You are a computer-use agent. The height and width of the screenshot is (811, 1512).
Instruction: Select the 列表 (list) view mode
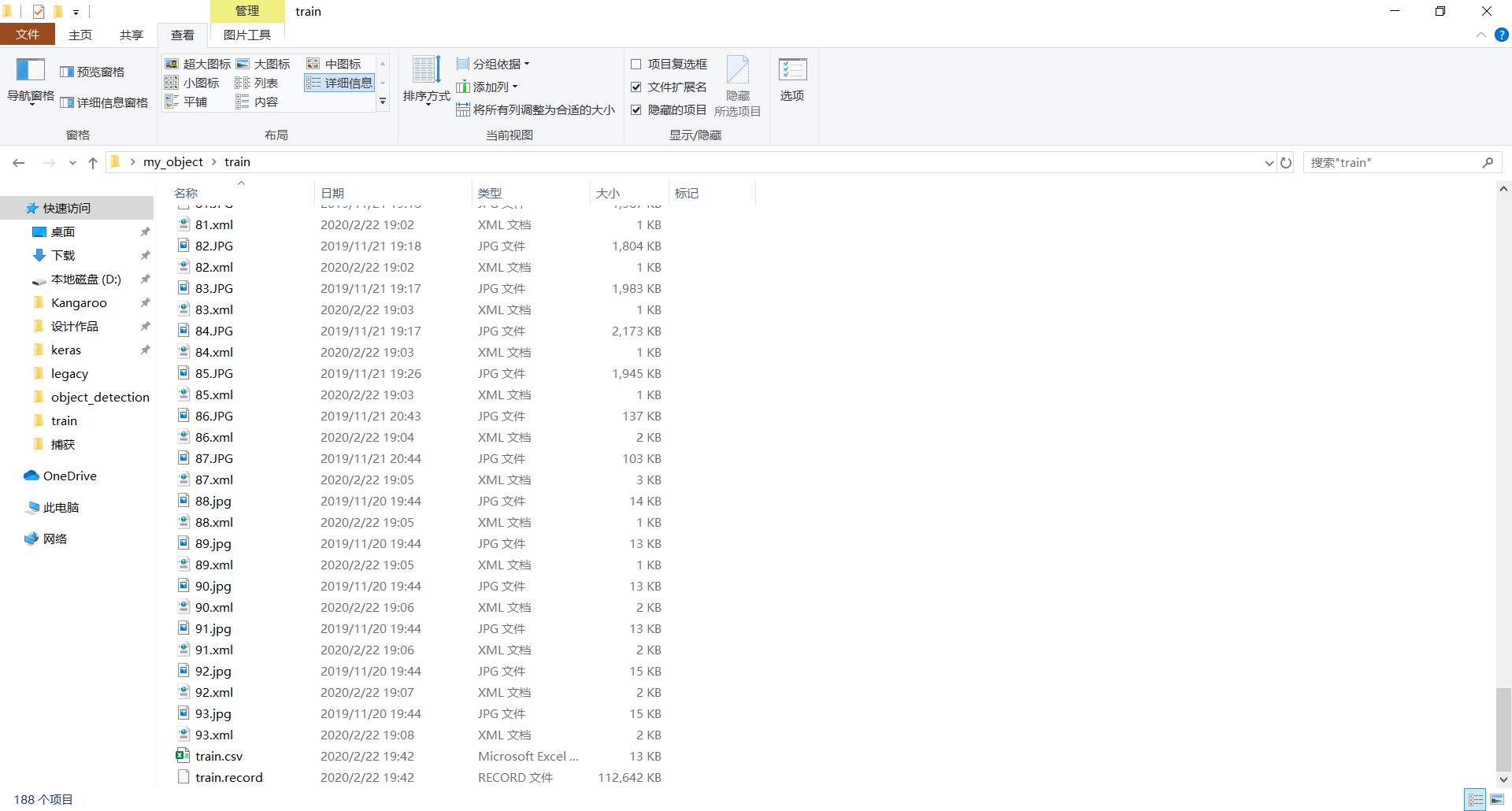click(x=263, y=82)
